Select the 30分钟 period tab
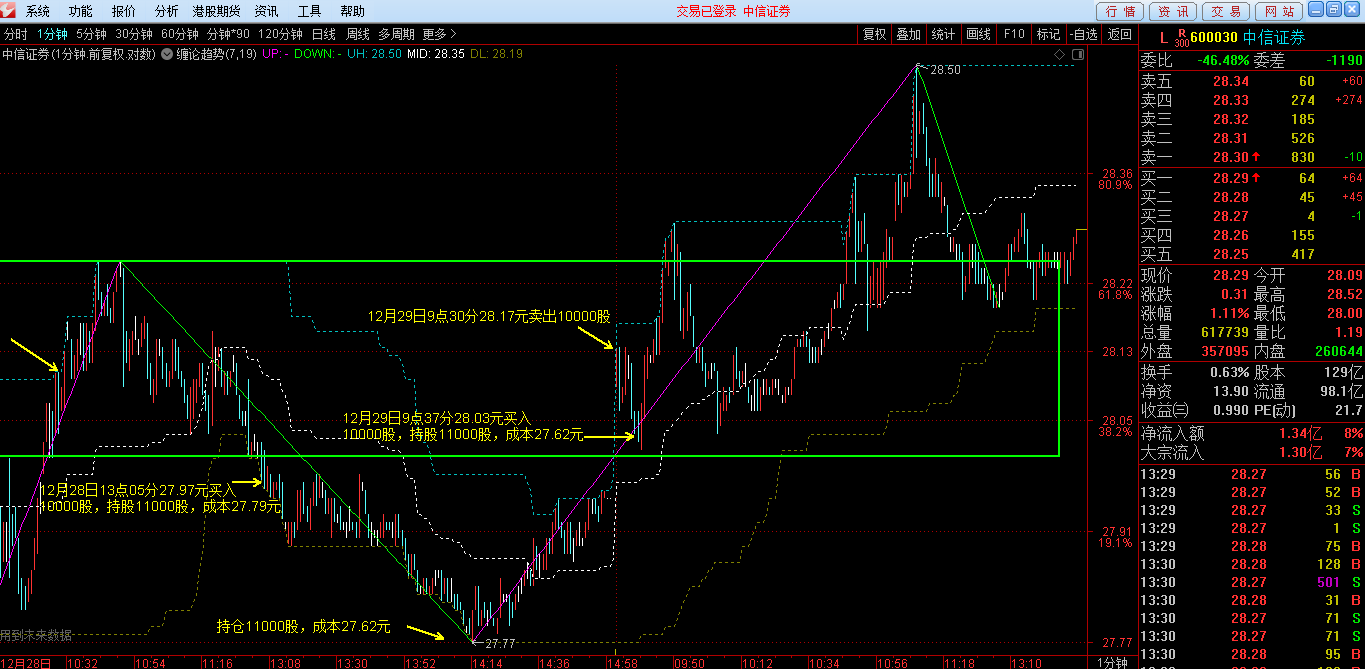This screenshot has height=669, width=1365. point(134,34)
